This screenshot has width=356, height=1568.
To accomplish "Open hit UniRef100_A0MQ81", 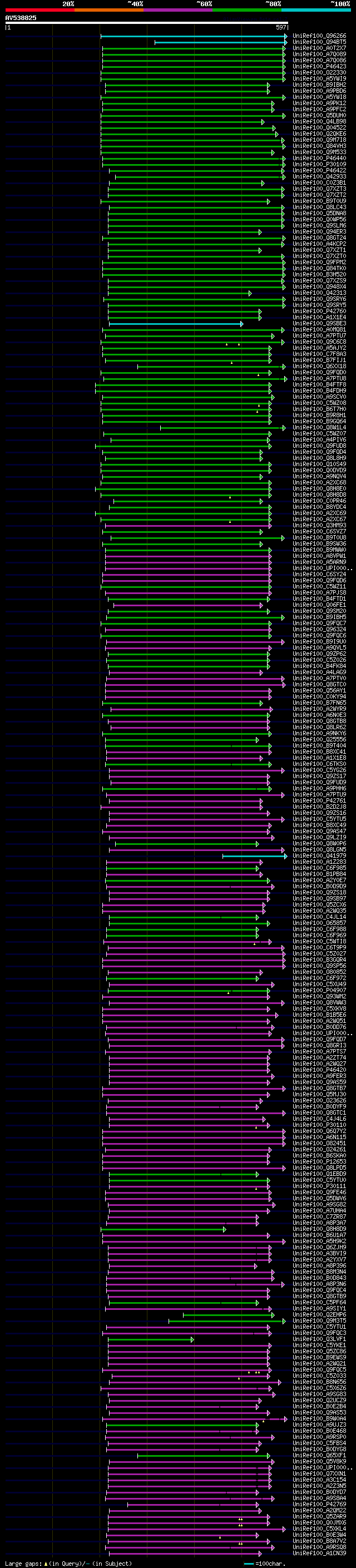I will tap(319, 330).
